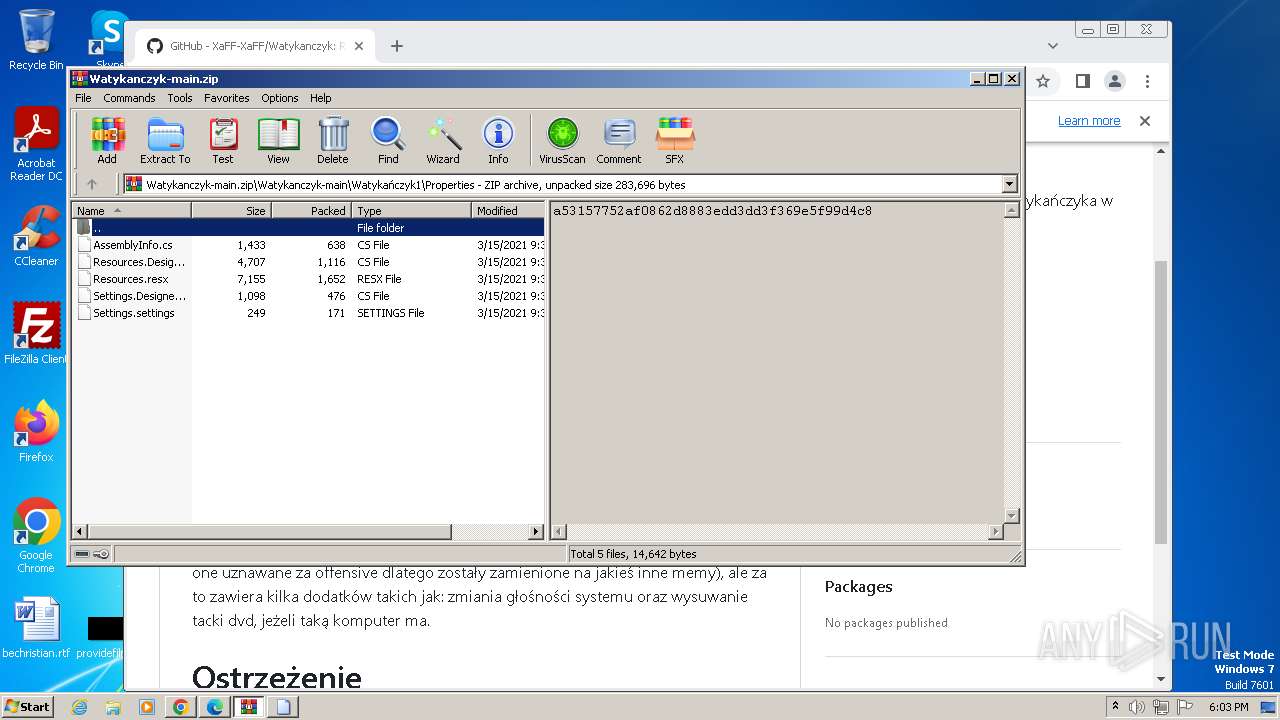Dismiss the Chrome notification bar
This screenshot has height=720, width=1280.
coord(1145,121)
